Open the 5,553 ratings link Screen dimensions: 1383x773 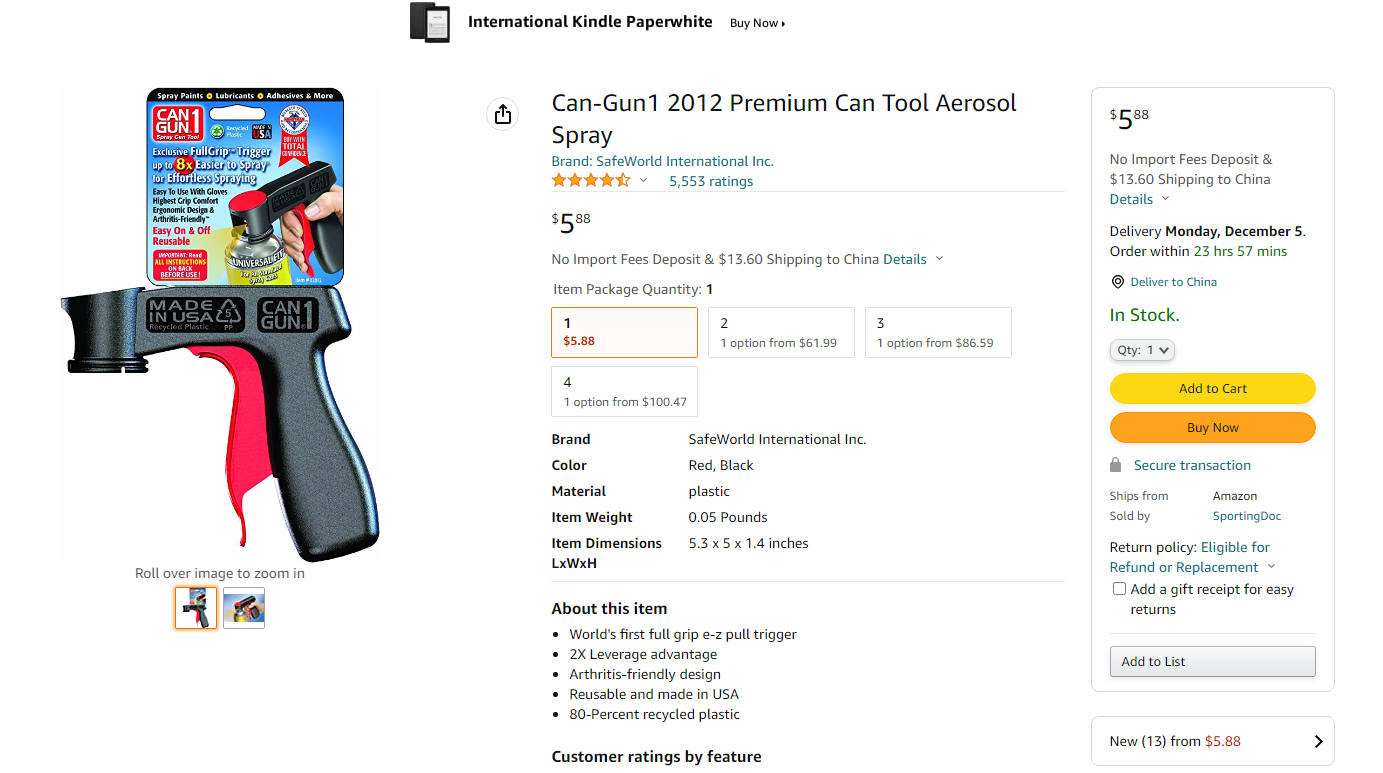coord(711,181)
